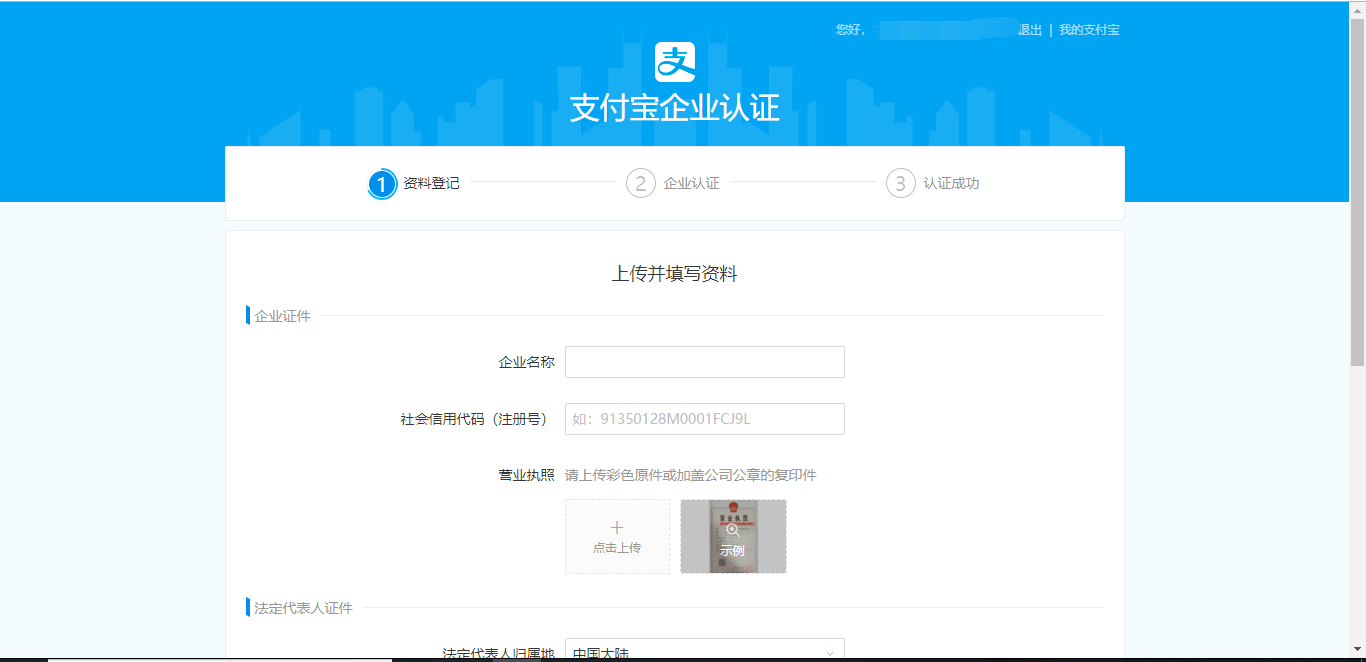Click the 支付宝企业认证 page title
Viewport: 1366px width, 662px height.
(675, 108)
